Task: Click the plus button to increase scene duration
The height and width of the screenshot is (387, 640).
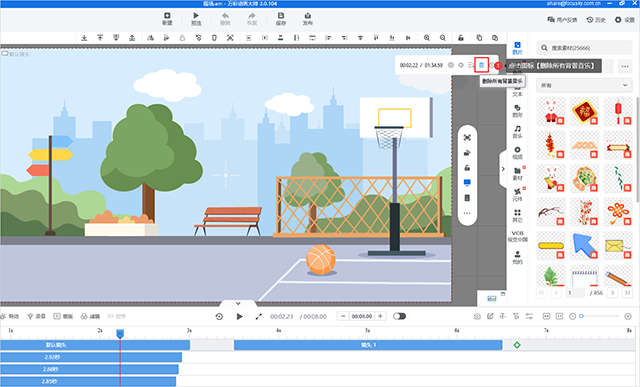Action: (x=380, y=316)
